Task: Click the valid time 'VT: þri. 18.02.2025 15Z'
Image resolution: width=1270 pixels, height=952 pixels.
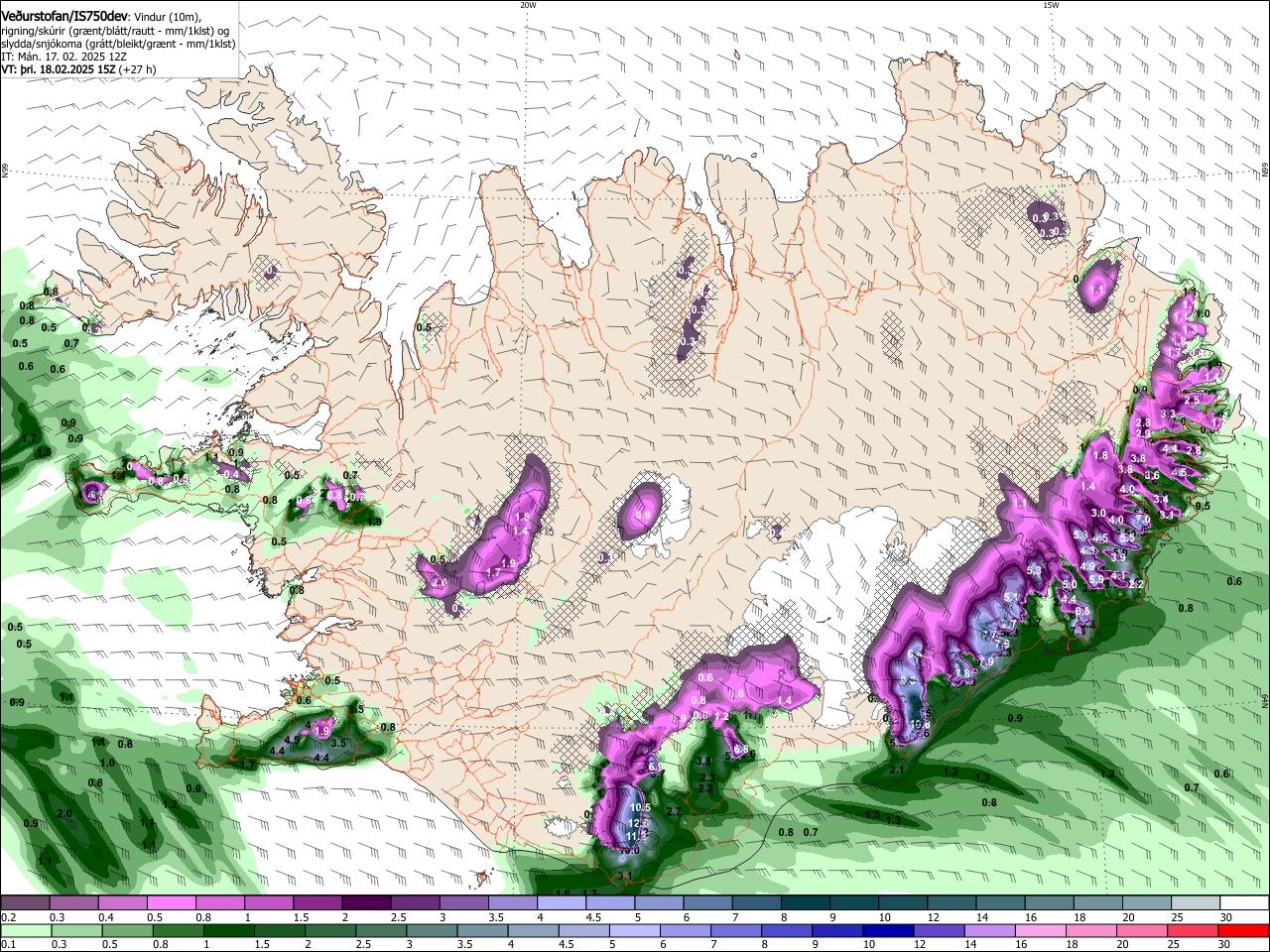Action: [60, 70]
